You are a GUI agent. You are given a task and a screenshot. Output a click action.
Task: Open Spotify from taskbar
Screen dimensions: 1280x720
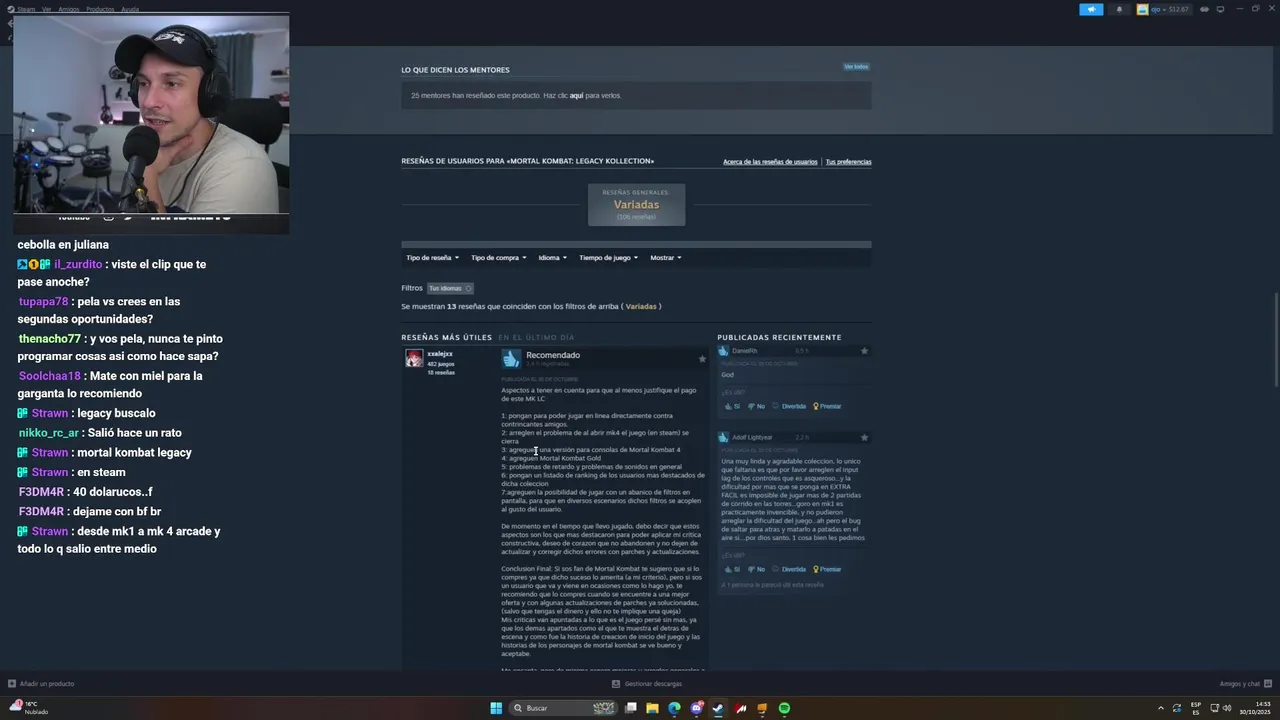point(784,708)
